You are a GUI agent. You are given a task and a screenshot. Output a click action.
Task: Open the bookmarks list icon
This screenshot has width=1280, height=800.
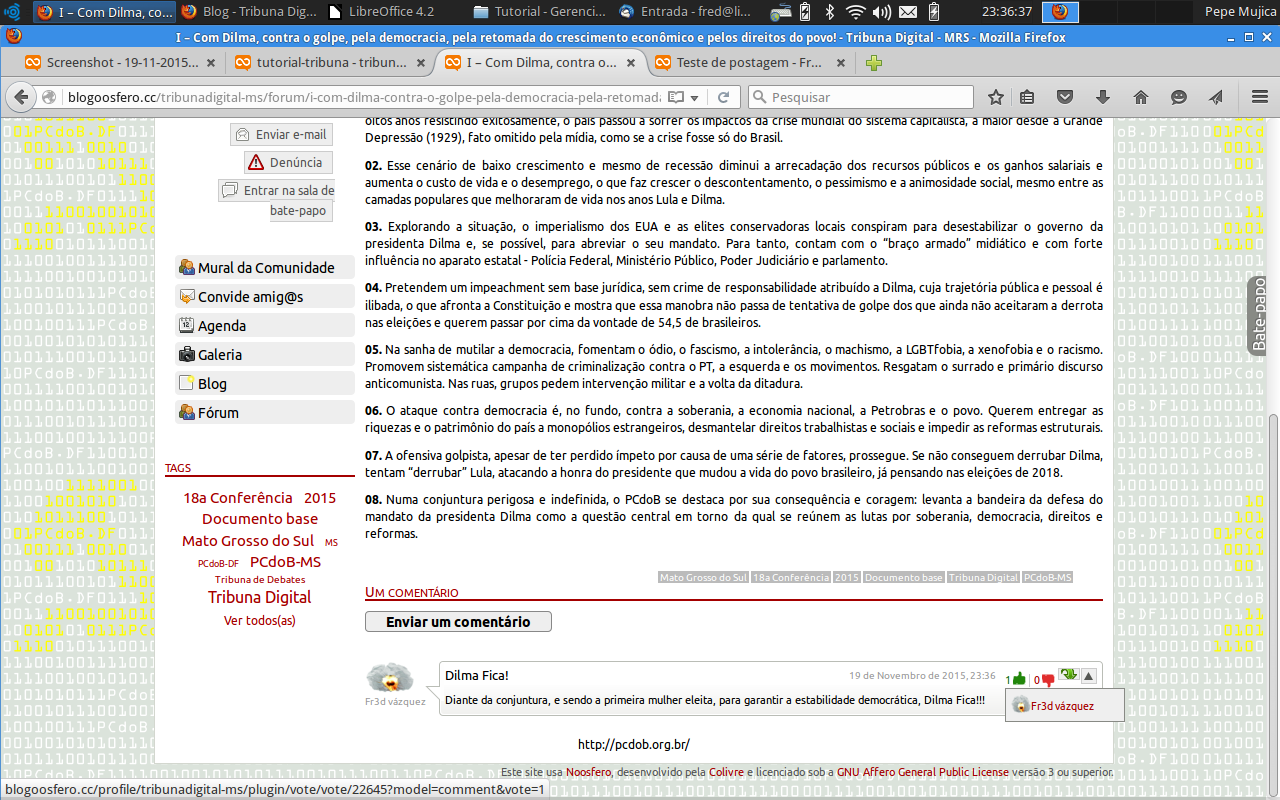(x=1027, y=97)
